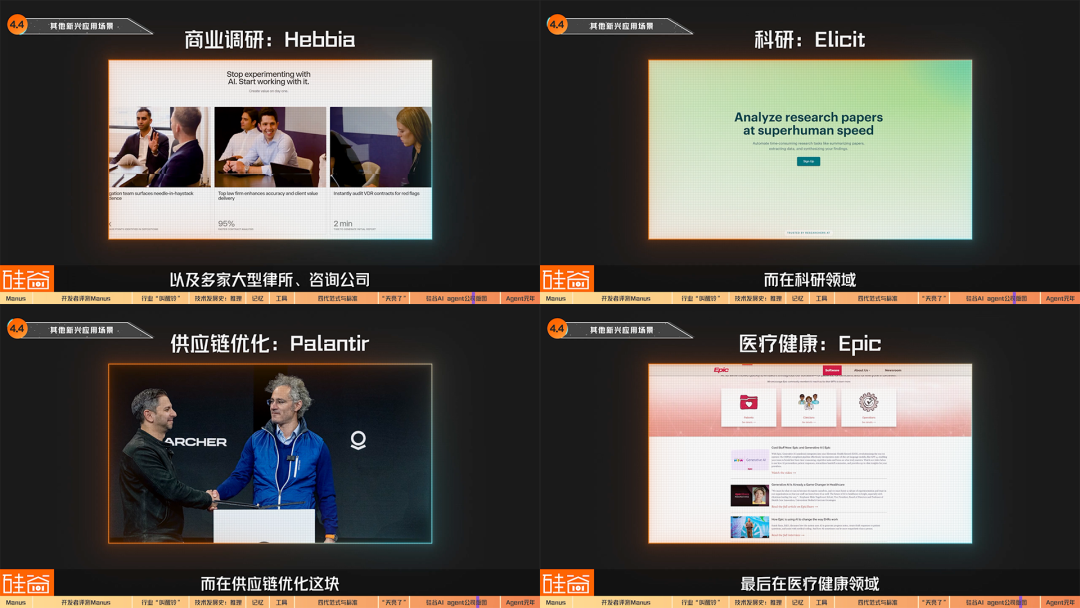This screenshot has height=608, width=1080.
Task: Jump to the 技术发展史: 推理 chapter in the Palantir panel
Action: coord(218,602)
